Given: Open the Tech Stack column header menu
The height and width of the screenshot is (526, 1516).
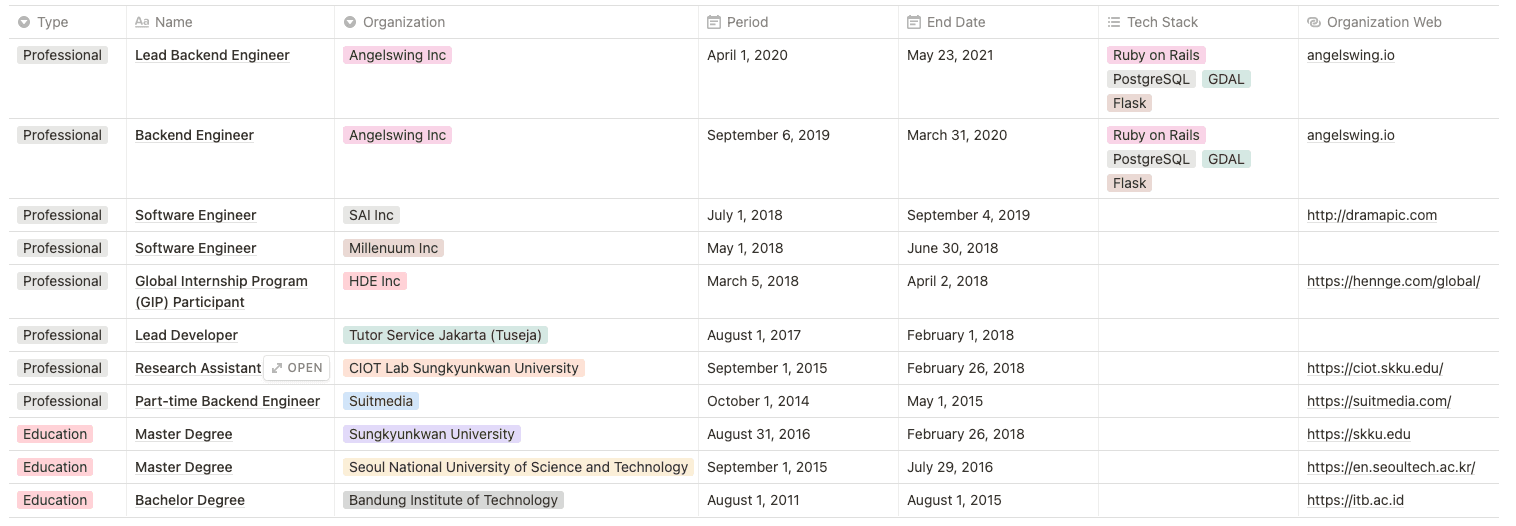Looking at the screenshot, I should [1162, 22].
